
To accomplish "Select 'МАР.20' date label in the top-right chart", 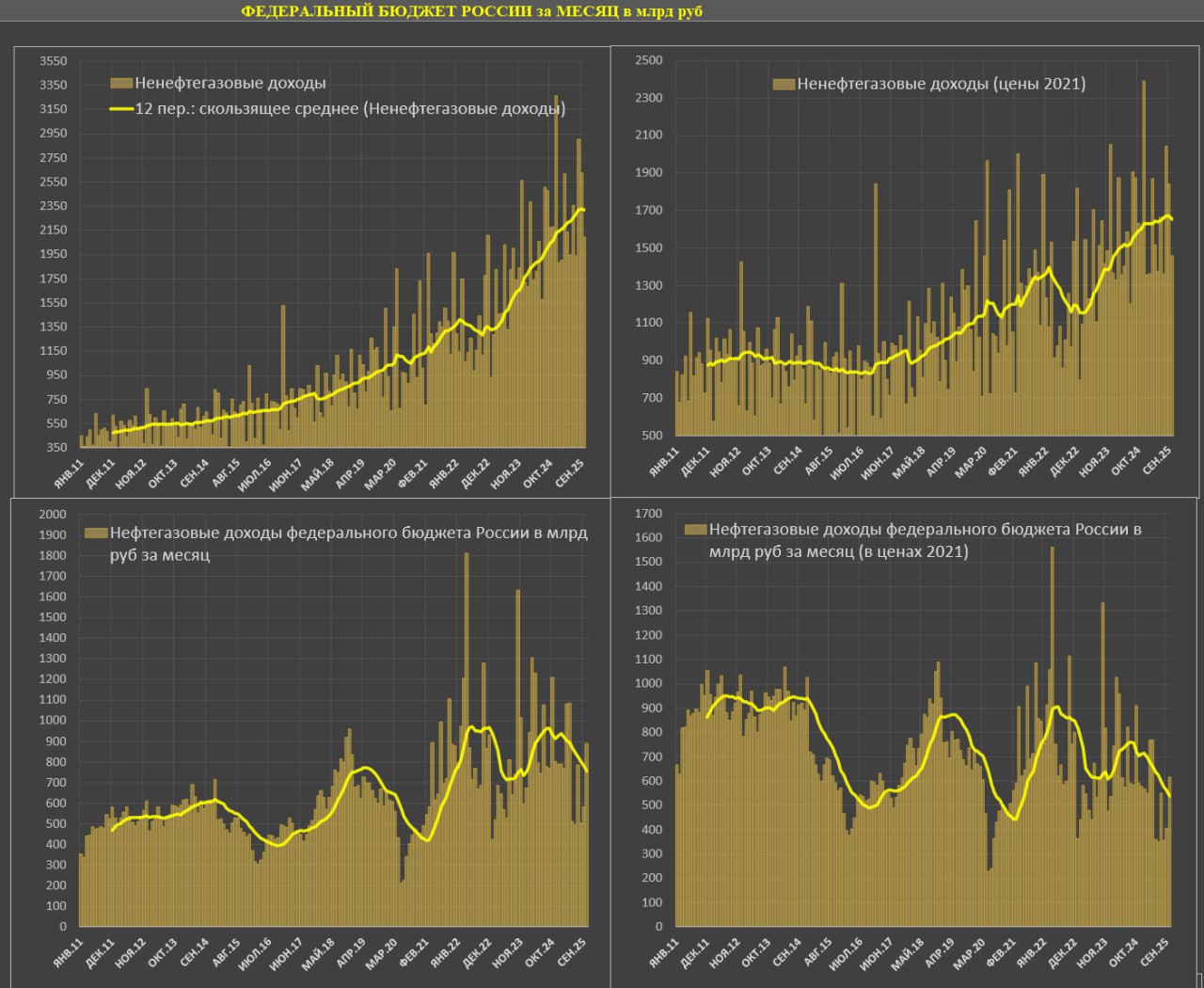I will (972, 463).
